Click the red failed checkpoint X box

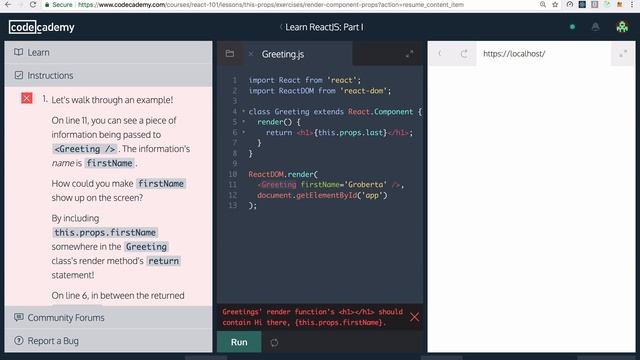tap(27, 98)
